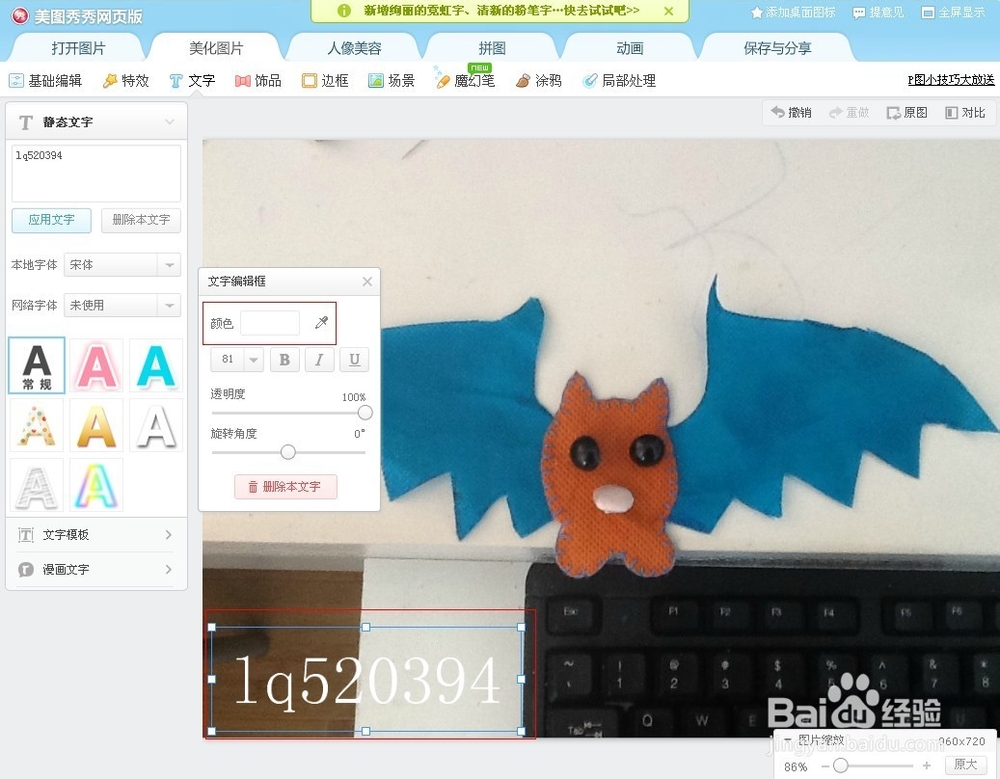Click the gray 删除本文字 button in the left panel
Image resolution: width=1000 pixels, height=779 pixels.
(141, 220)
